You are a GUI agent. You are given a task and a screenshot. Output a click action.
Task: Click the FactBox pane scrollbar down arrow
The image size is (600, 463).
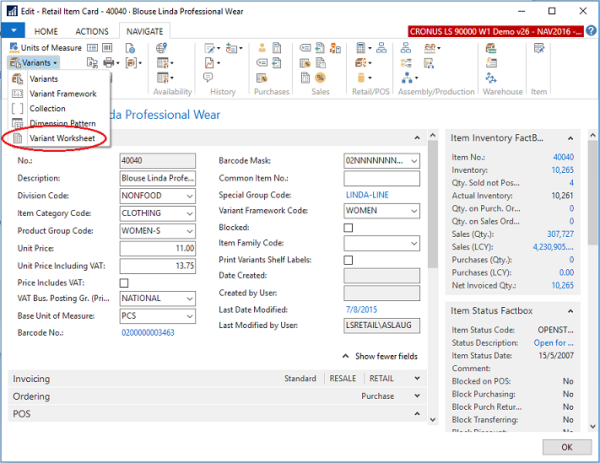(593, 426)
